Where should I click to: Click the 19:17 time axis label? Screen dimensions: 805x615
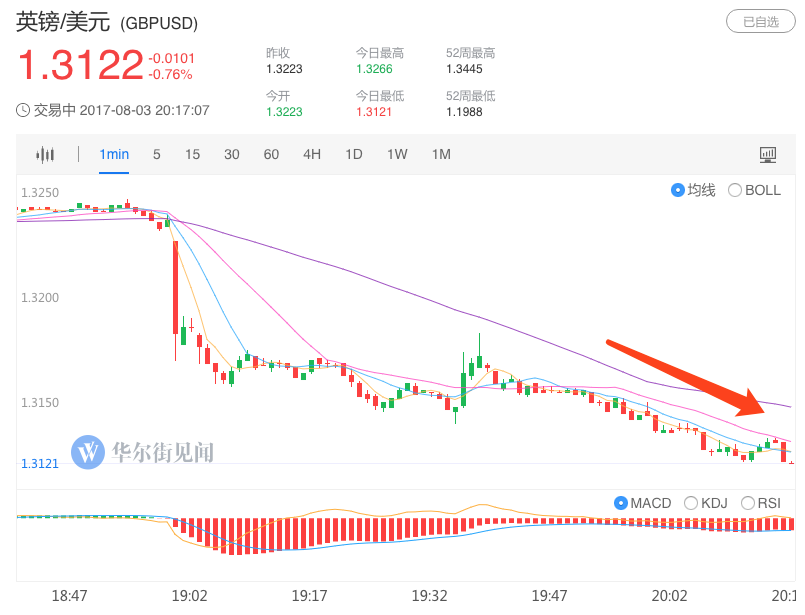pos(310,596)
